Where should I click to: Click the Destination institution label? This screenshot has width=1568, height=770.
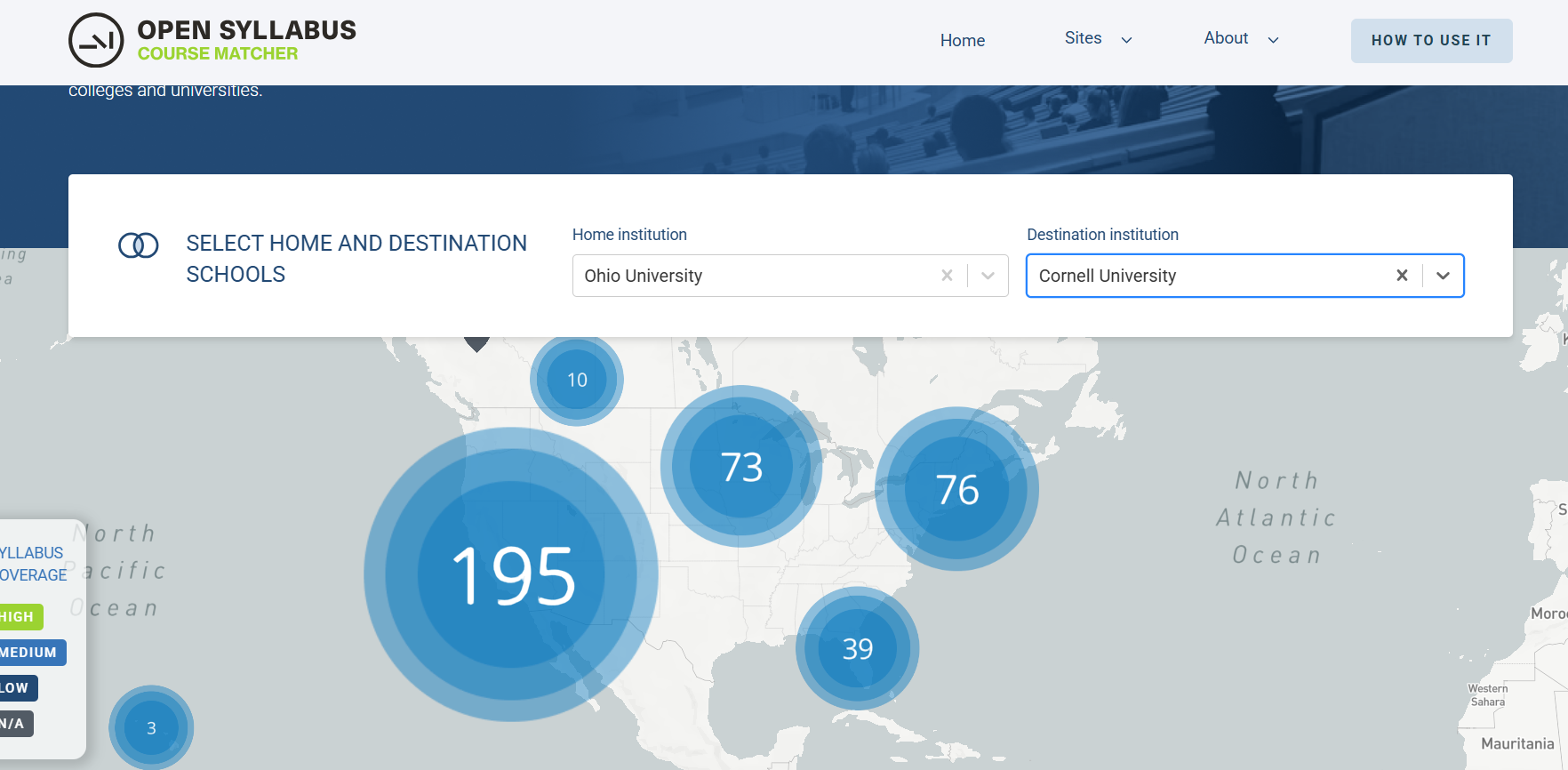point(1102,235)
